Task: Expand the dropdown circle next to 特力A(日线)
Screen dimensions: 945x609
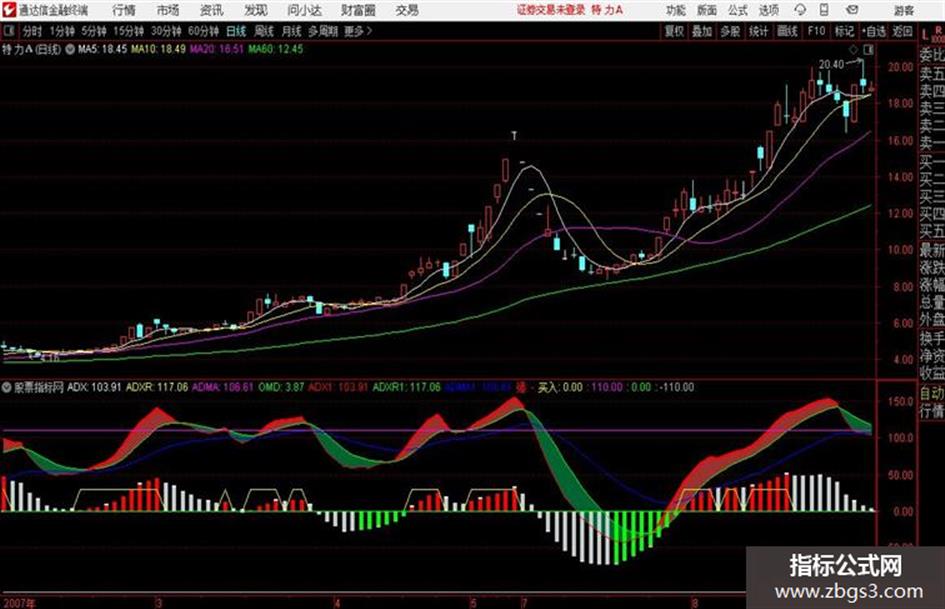Action: [x=70, y=49]
